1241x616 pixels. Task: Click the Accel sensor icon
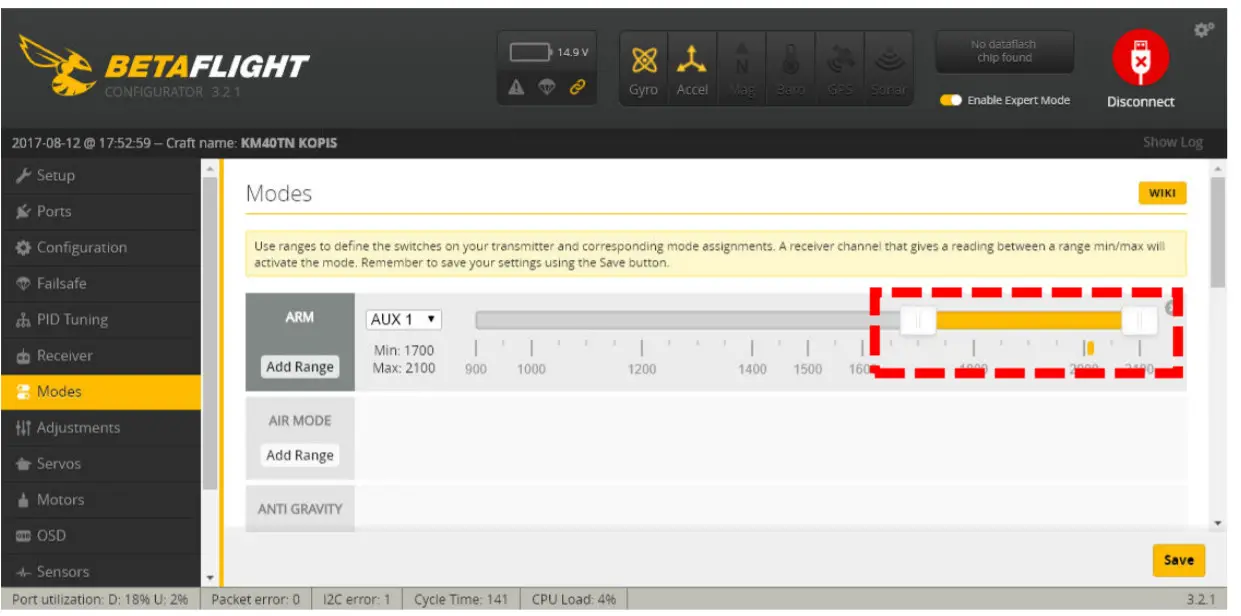coord(692,70)
